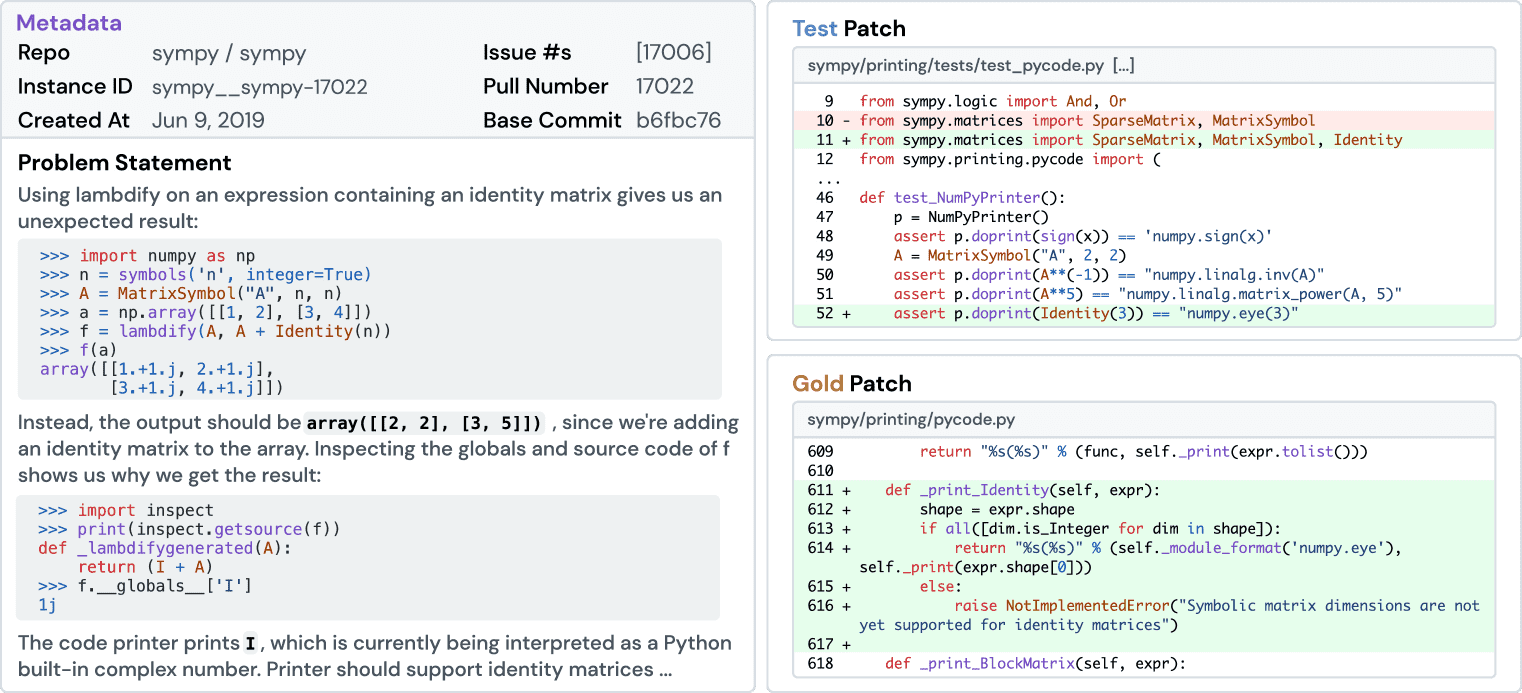Expand the collapsed '...' lines in Test Patch

click(x=827, y=179)
